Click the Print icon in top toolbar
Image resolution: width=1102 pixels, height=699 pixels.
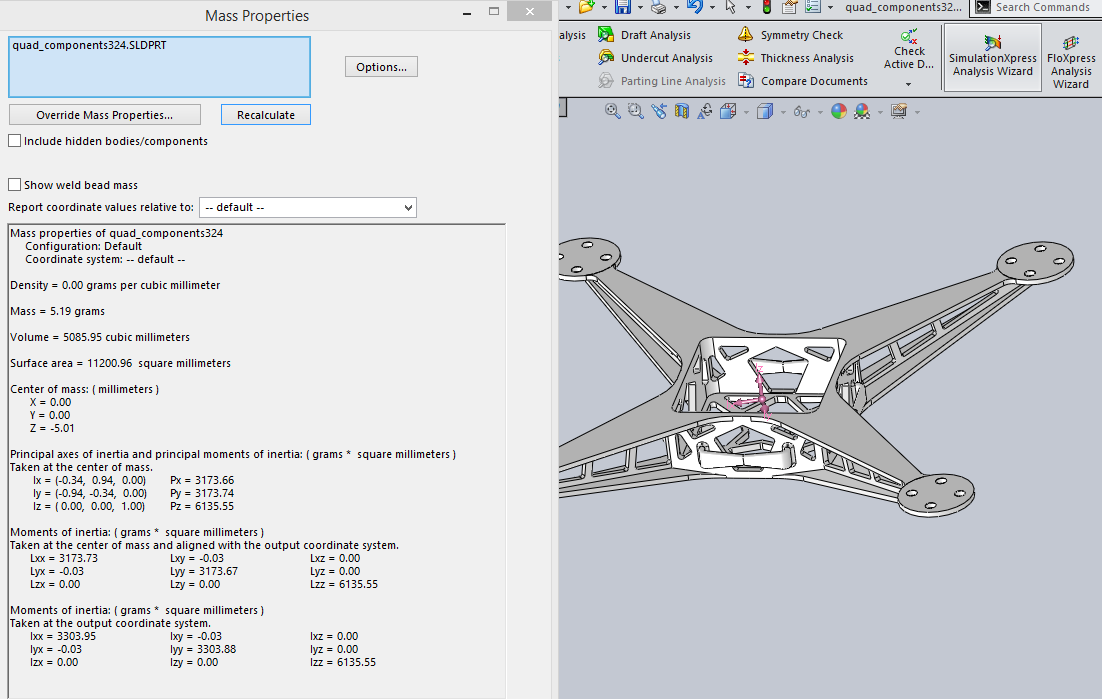point(659,7)
